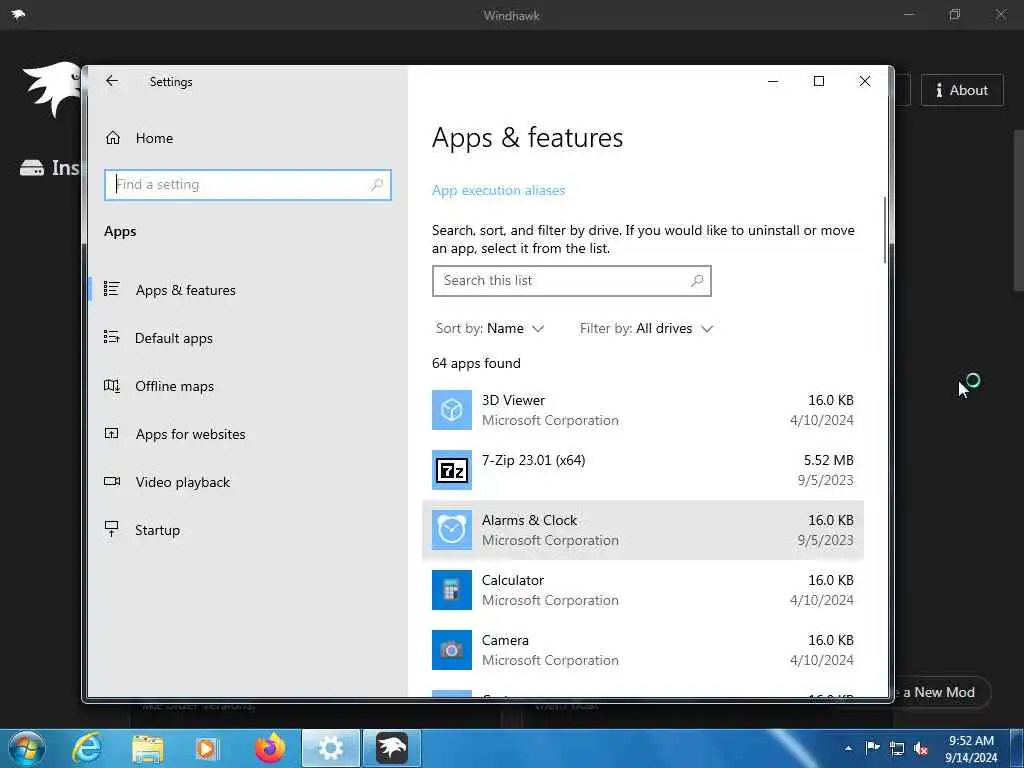The width and height of the screenshot is (1024, 768).
Task: Open App execution aliases link
Action: (498, 190)
